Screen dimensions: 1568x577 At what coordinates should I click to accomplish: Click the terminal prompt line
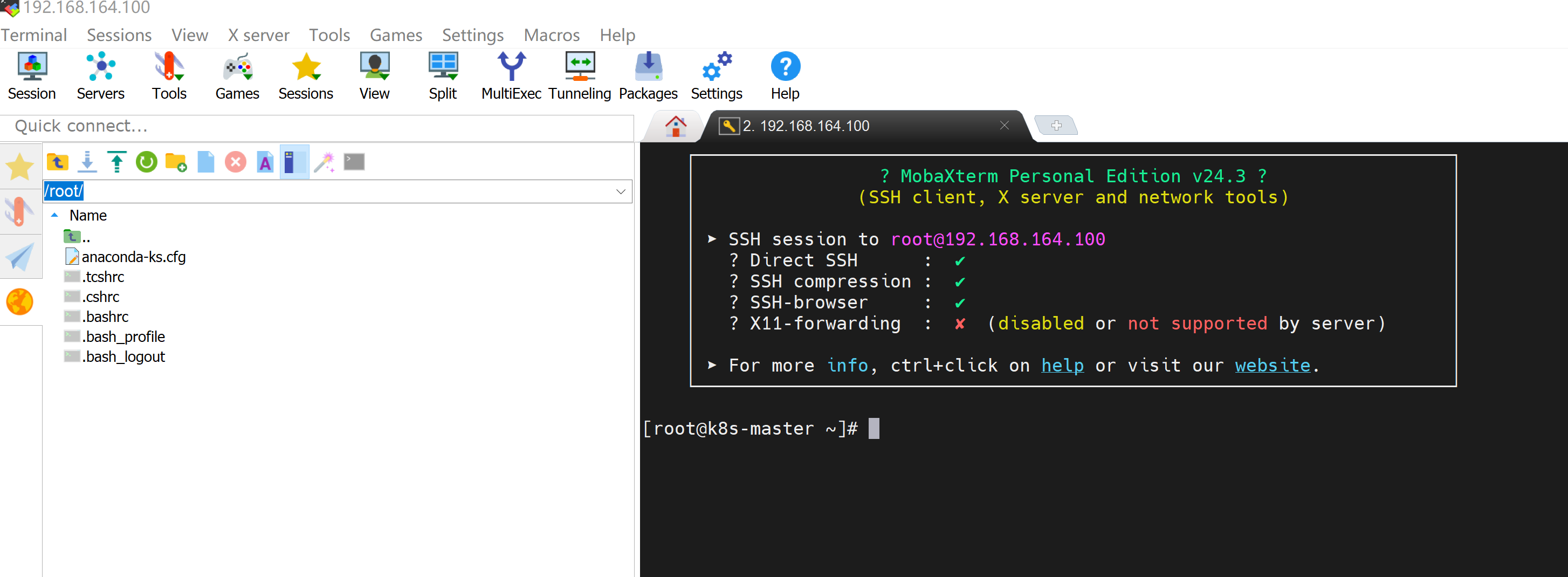(761, 429)
